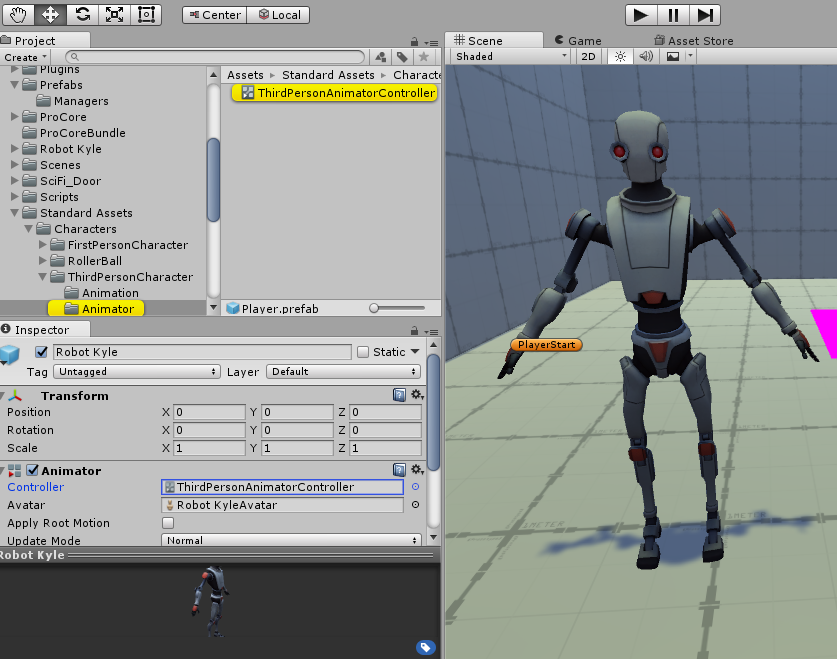837x659 pixels.
Task: Click the asset label tag button in preview
Action: [425, 647]
